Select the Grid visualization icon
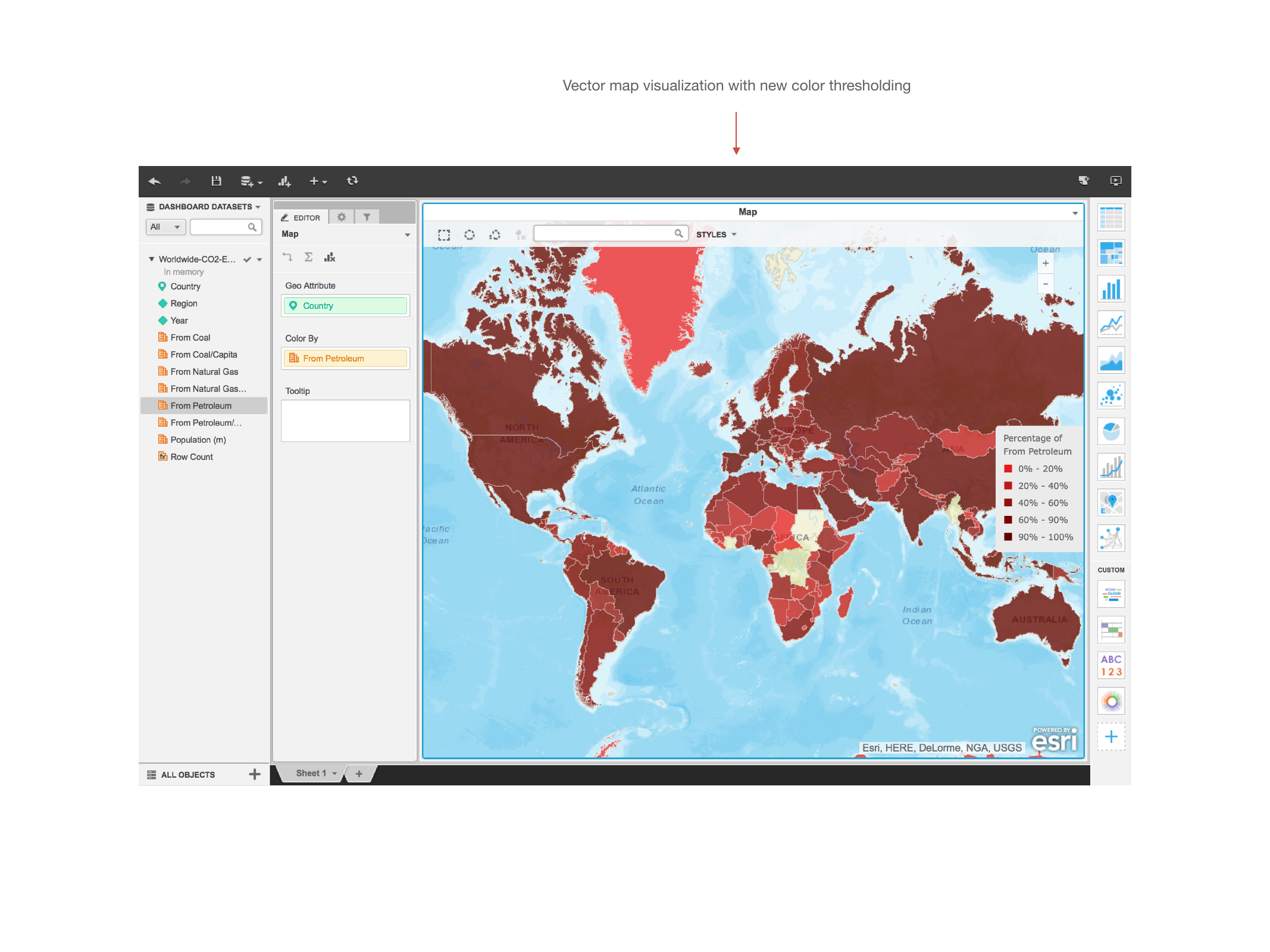This screenshot has width=1270, height=952. pyautogui.click(x=1111, y=218)
